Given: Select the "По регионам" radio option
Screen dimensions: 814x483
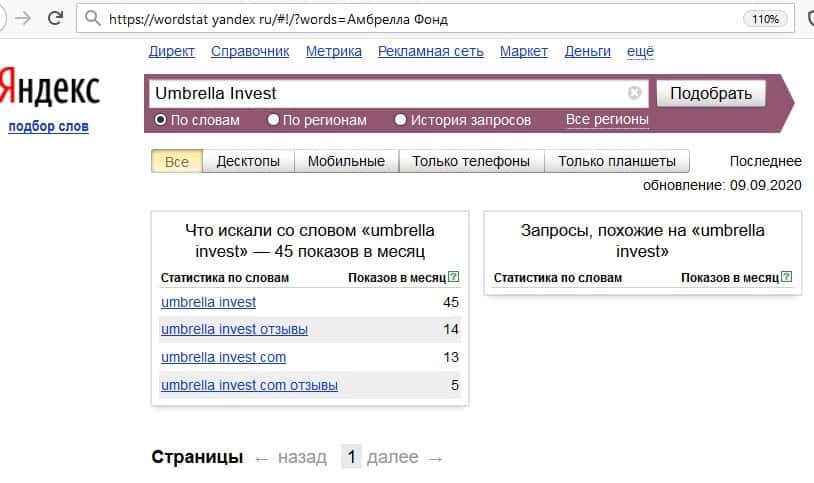Looking at the screenshot, I should click(273, 120).
